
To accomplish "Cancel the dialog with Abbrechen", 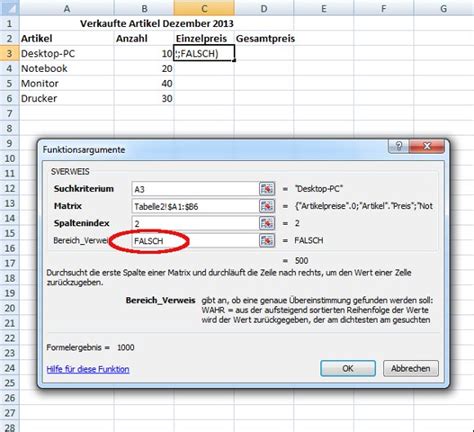I will point(411,368).
